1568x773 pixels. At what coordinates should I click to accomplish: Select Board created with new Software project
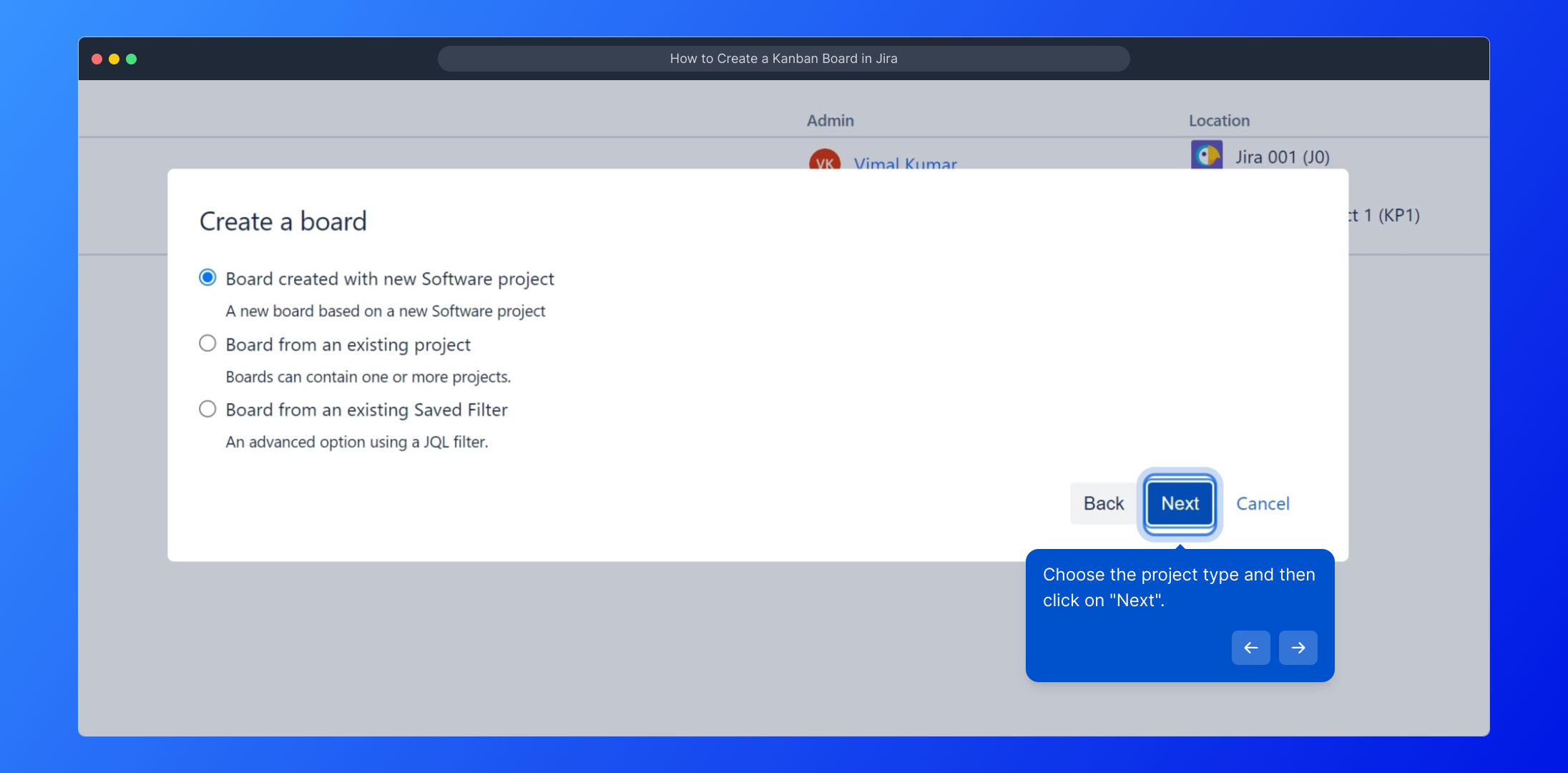pyautogui.click(x=207, y=278)
